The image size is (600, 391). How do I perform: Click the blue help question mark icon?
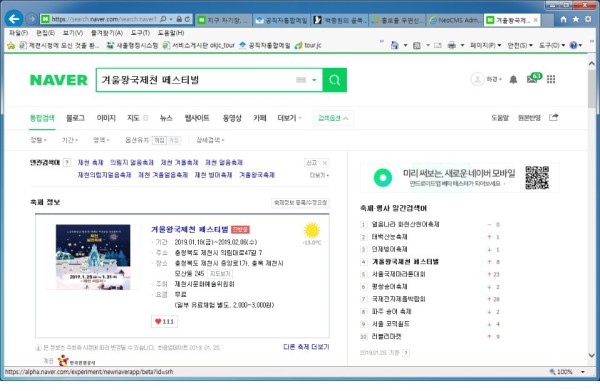click(573, 45)
